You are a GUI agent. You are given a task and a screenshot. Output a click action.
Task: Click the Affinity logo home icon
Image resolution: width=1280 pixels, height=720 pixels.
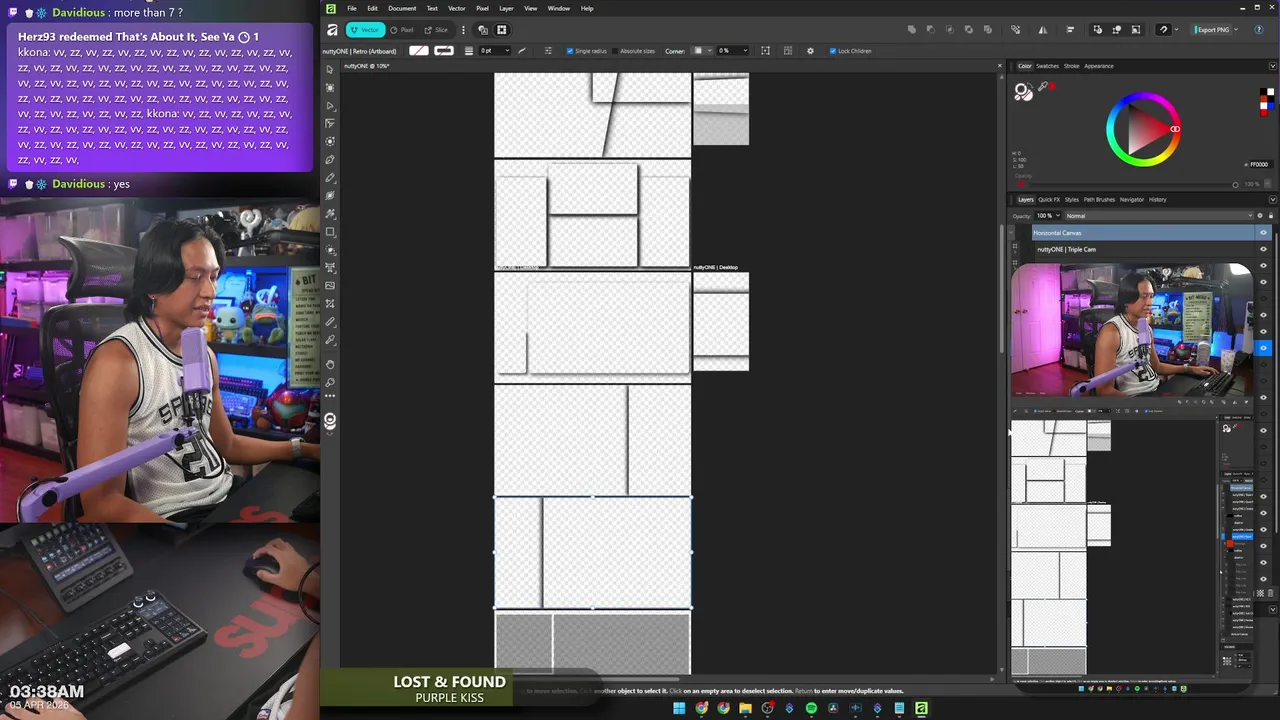point(333,30)
